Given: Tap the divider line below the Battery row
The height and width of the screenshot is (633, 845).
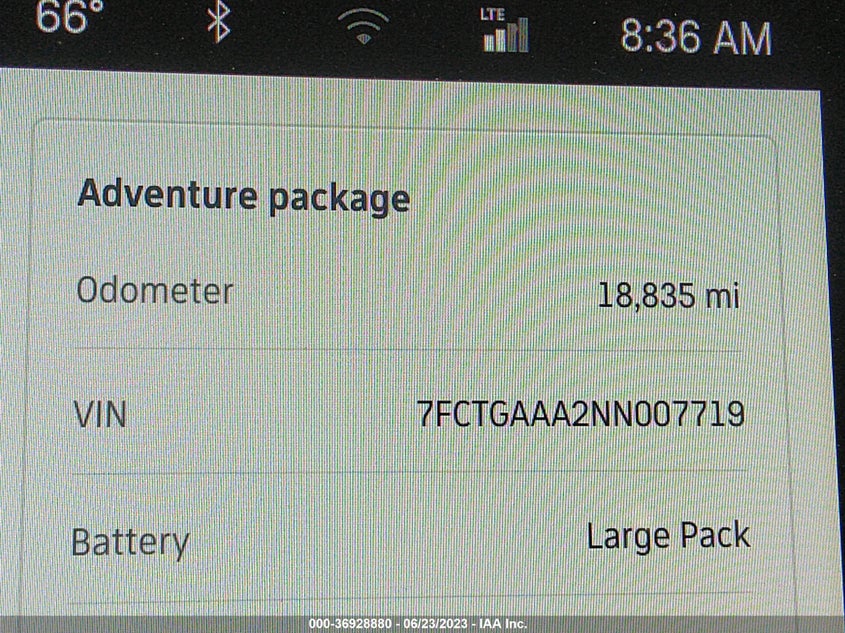Looking at the screenshot, I should tap(410, 598).
